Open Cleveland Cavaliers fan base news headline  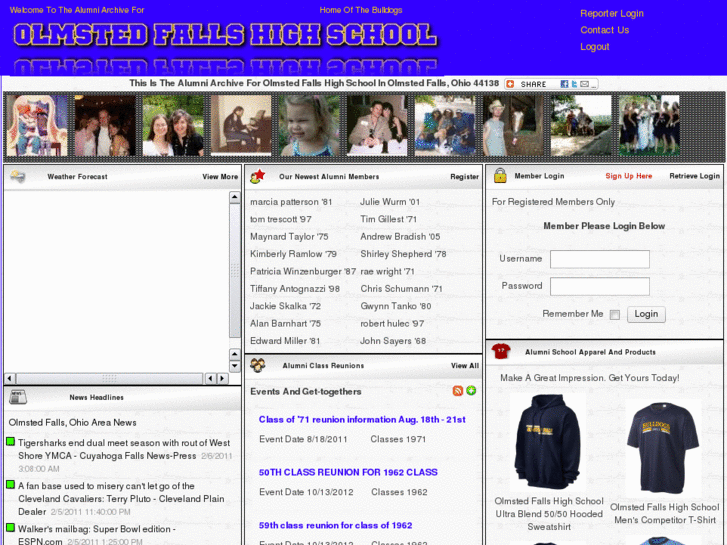(x=121, y=499)
